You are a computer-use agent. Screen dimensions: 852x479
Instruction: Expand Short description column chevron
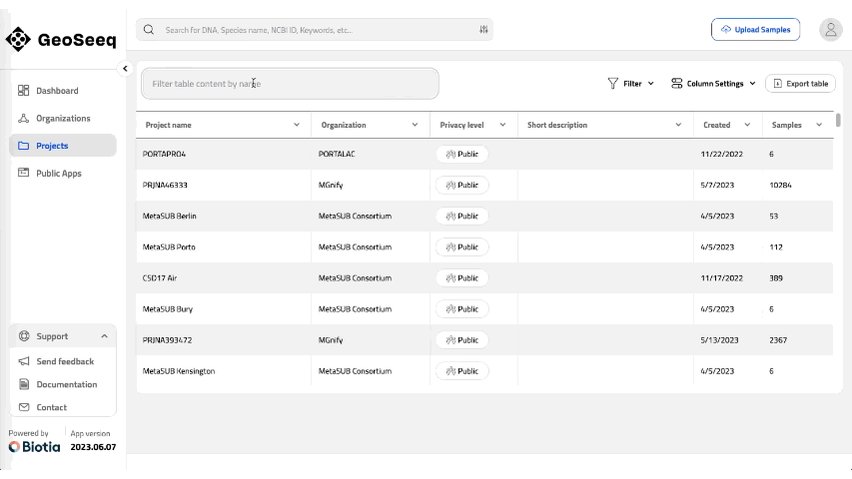[678, 125]
